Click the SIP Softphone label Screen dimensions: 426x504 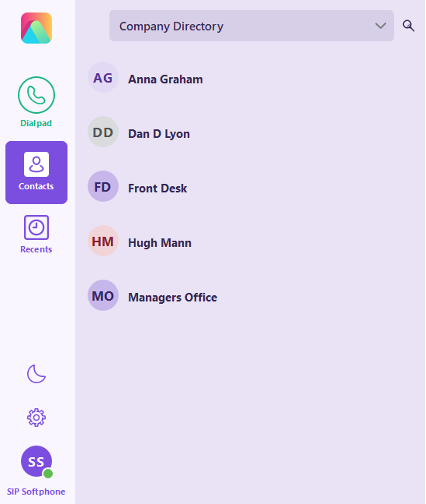[36, 492]
